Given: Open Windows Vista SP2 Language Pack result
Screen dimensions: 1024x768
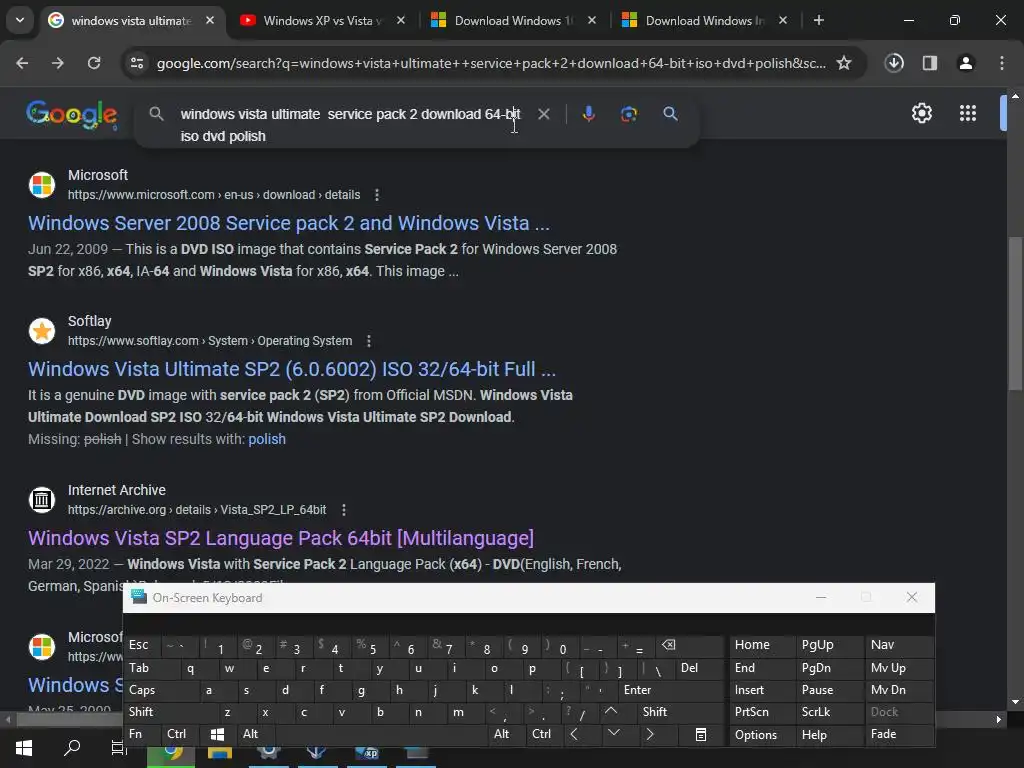Looking at the screenshot, I should coord(281,538).
